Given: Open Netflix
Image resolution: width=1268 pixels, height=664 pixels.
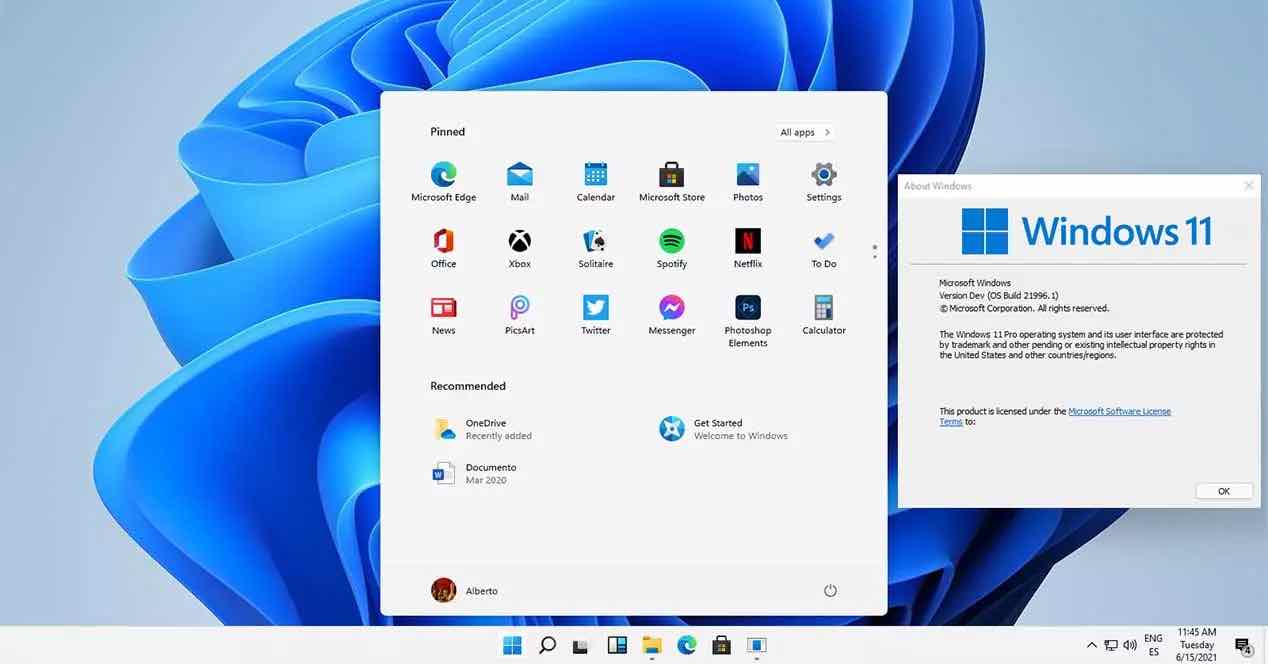Looking at the screenshot, I should coord(748,248).
